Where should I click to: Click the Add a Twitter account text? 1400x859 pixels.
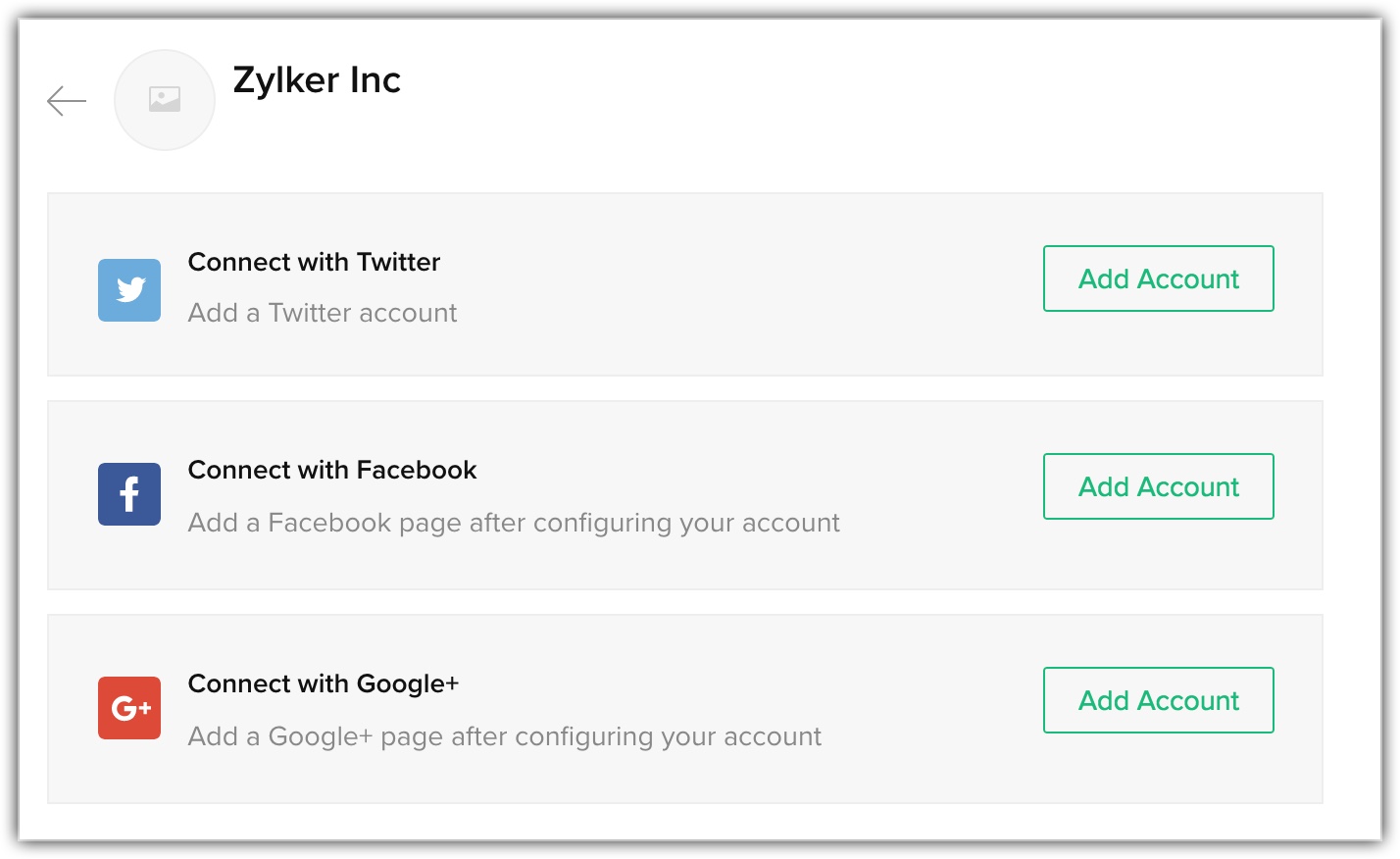[x=323, y=313]
